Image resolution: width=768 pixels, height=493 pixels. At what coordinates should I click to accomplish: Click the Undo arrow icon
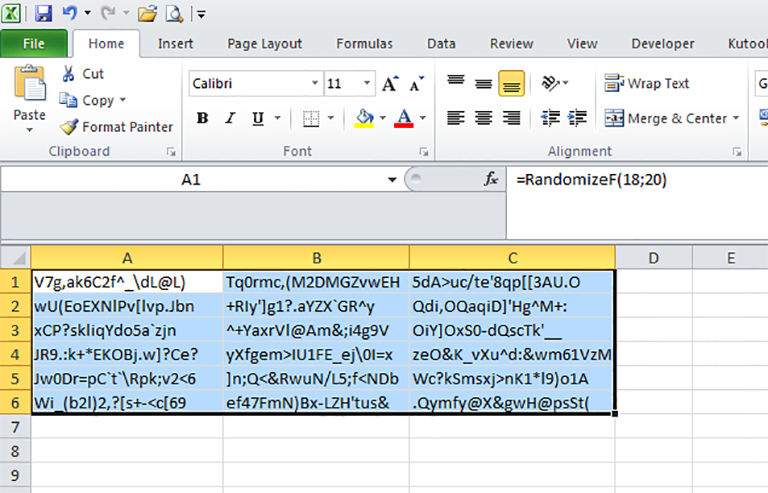(x=69, y=14)
